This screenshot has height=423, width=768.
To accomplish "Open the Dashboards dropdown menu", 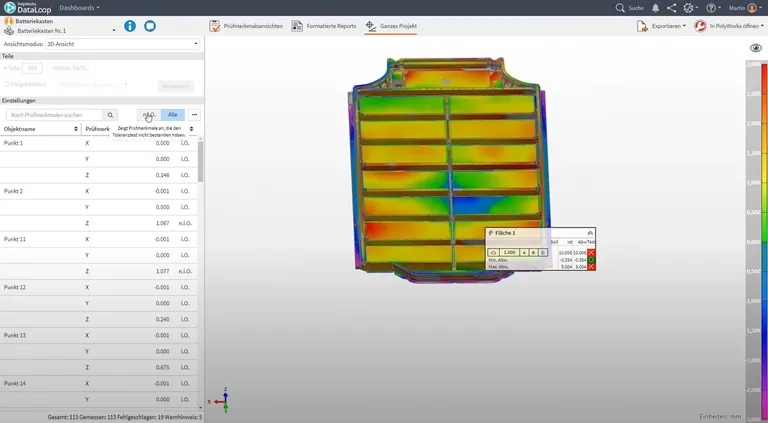I will 79,8.
